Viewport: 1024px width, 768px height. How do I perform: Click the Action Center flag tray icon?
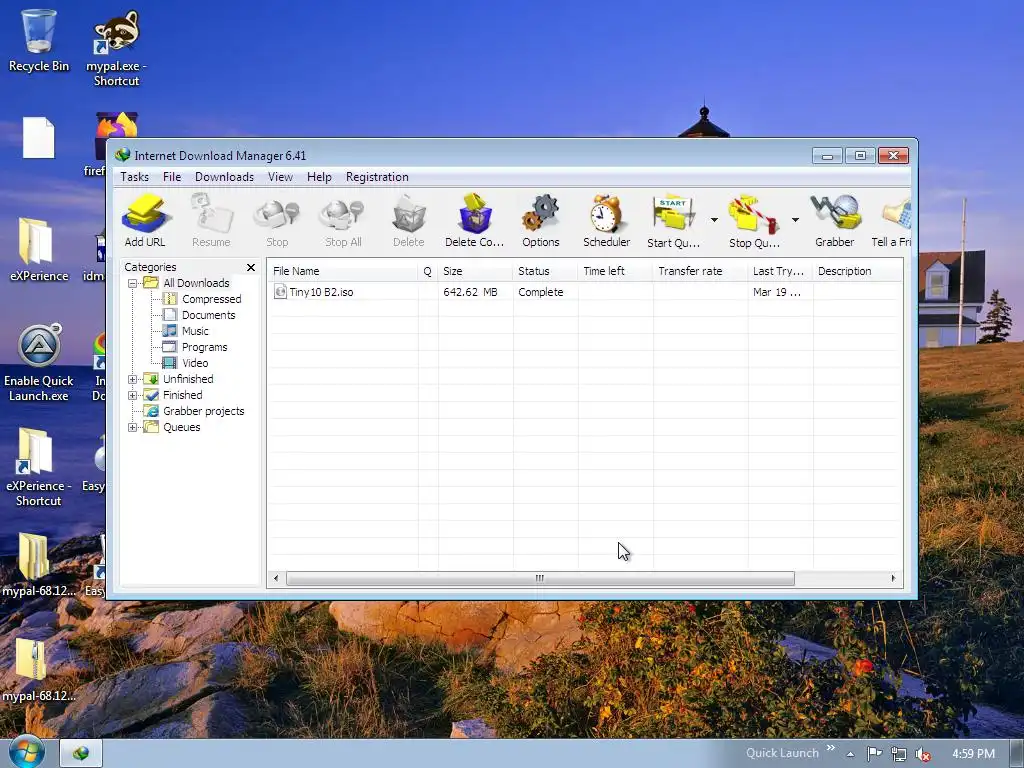pyautogui.click(x=874, y=754)
